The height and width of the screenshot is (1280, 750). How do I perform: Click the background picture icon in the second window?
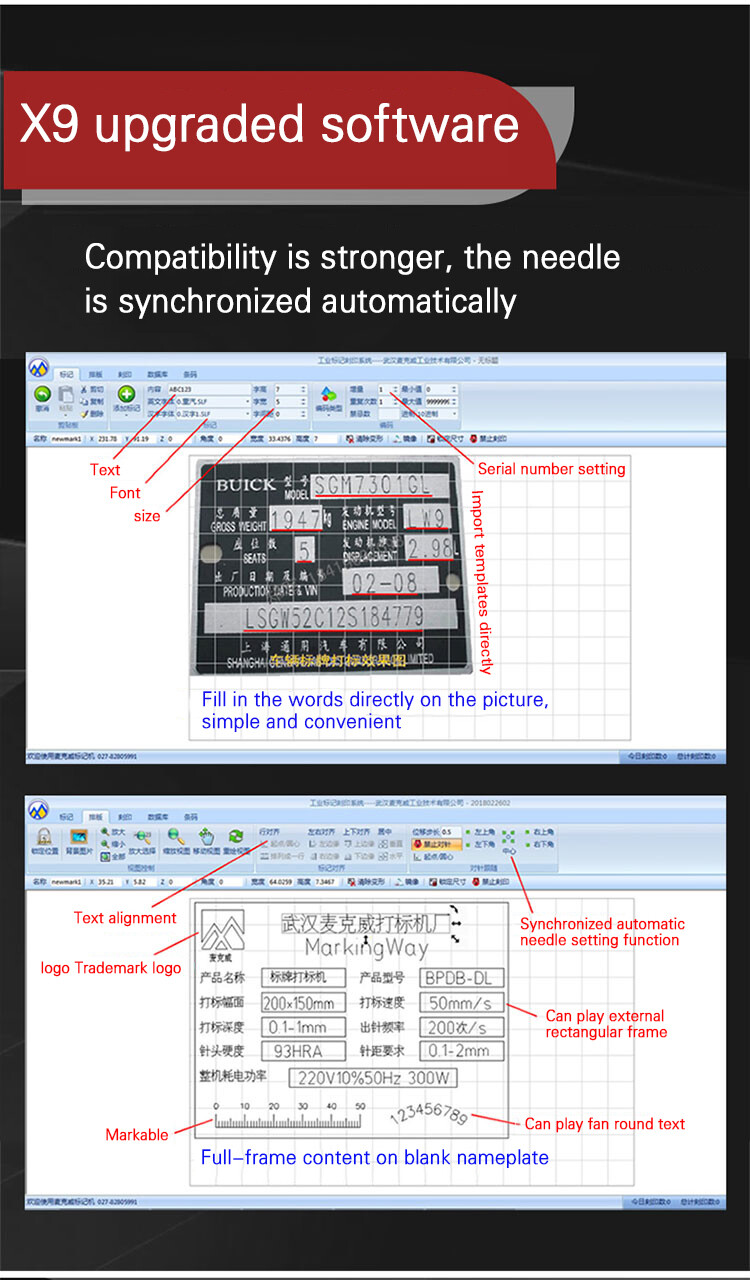(x=79, y=836)
